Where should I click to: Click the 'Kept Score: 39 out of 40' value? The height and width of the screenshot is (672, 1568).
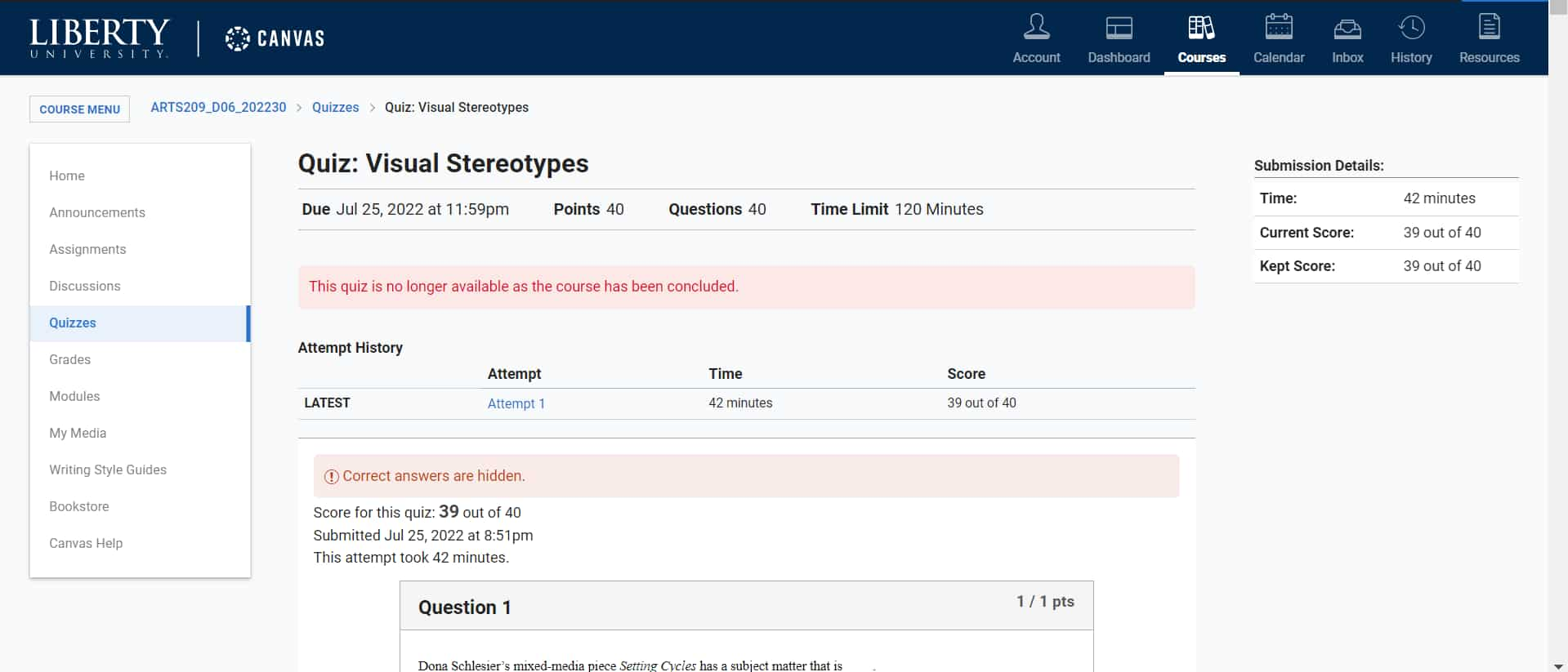pyautogui.click(x=1442, y=266)
